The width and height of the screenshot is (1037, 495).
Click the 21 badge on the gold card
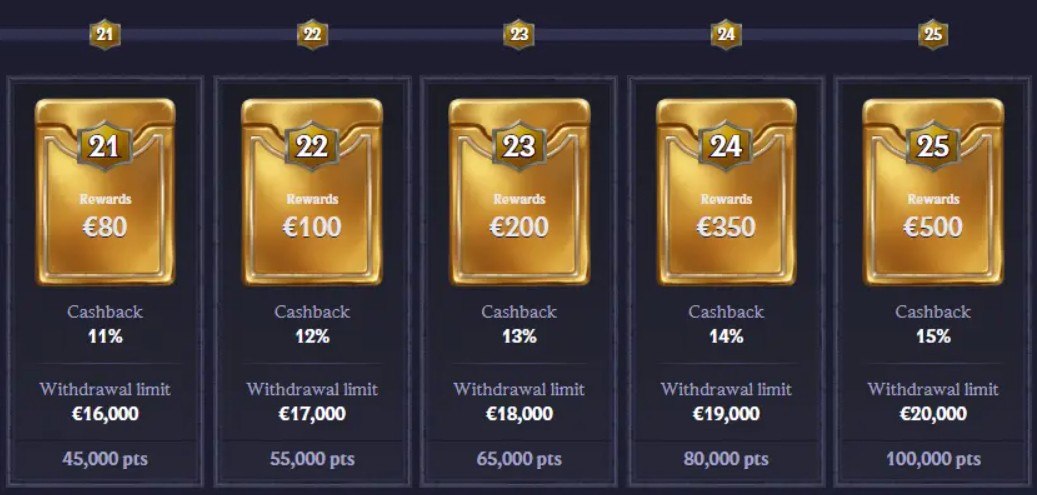coord(105,146)
